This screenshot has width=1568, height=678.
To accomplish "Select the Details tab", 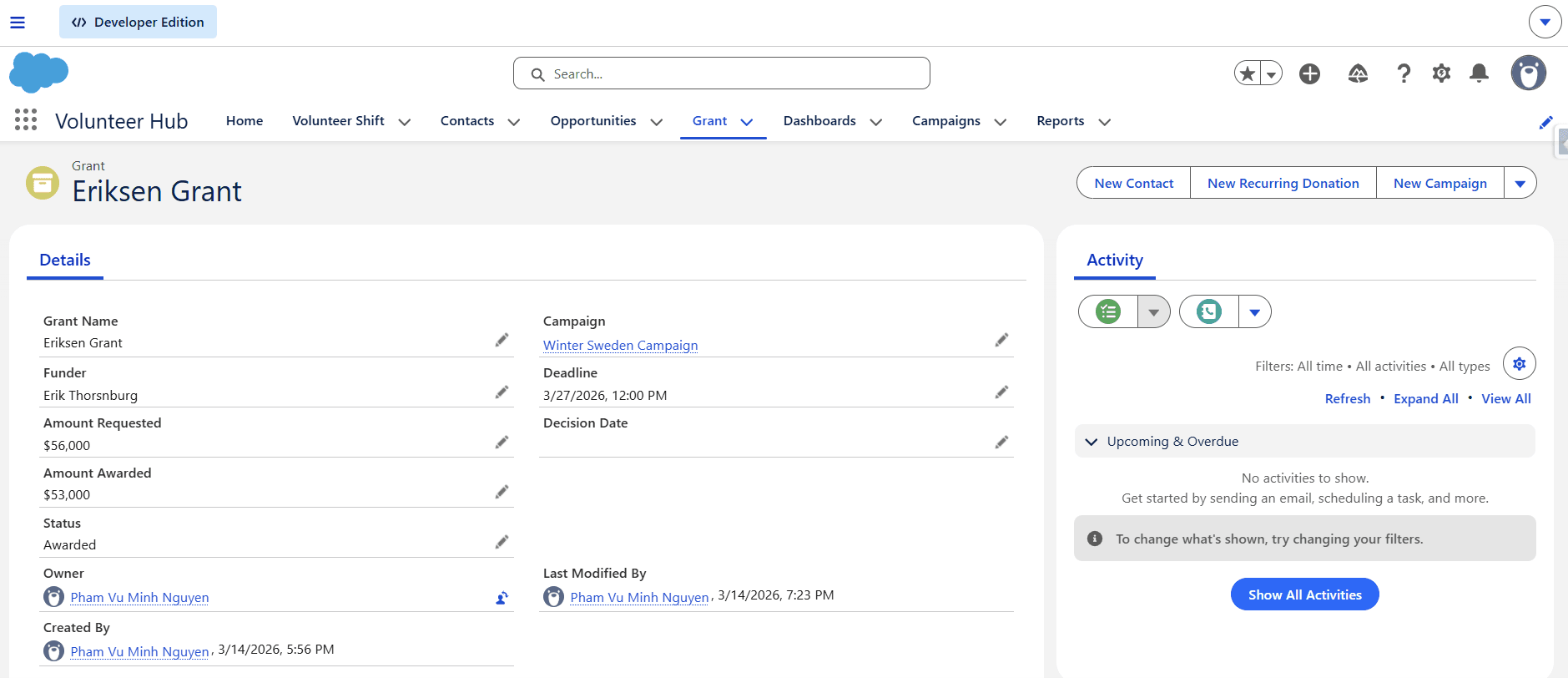I will (65, 260).
